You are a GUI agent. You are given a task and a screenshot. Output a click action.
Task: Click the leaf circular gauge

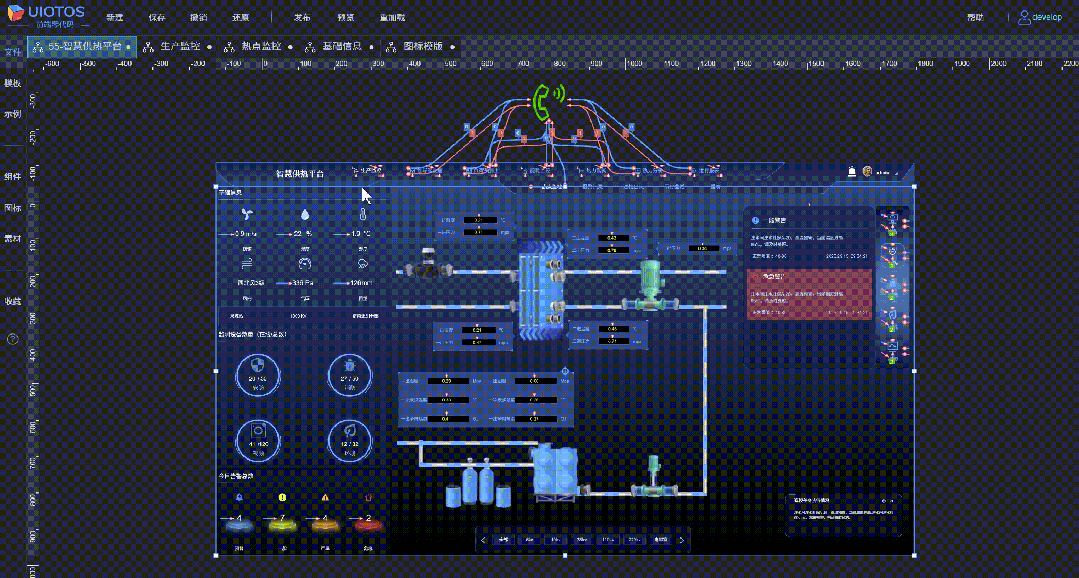349,440
